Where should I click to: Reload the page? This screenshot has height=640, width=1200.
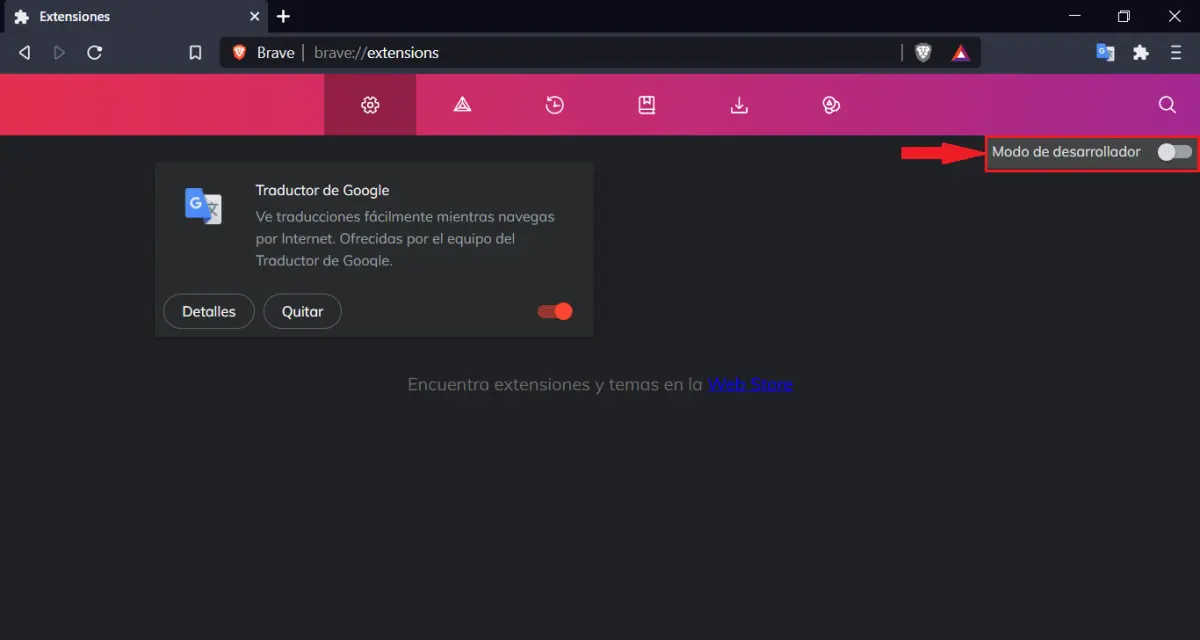pyautogui.click(x=95, y=53)
